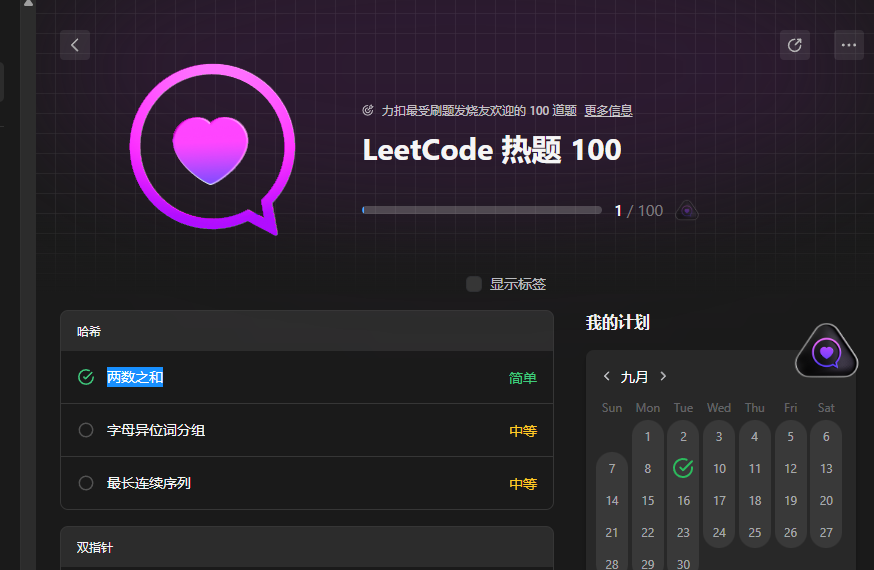Click the 简单 difficulty label
Image resolution: width=874 pixels, height=570 pixels.
523,378
